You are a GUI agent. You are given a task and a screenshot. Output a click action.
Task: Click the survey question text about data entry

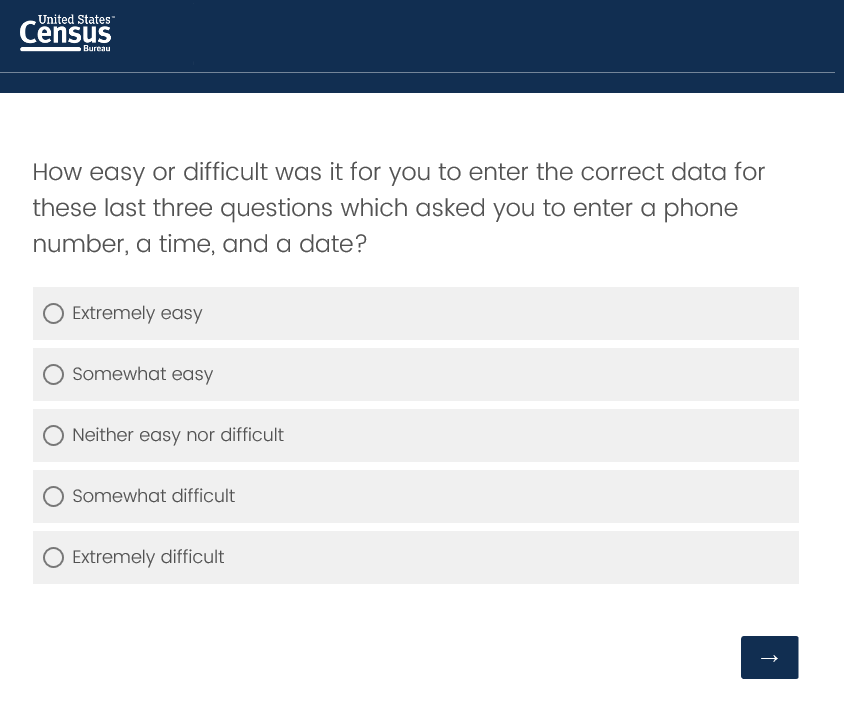pyautogui.click(x=398, y=208)
